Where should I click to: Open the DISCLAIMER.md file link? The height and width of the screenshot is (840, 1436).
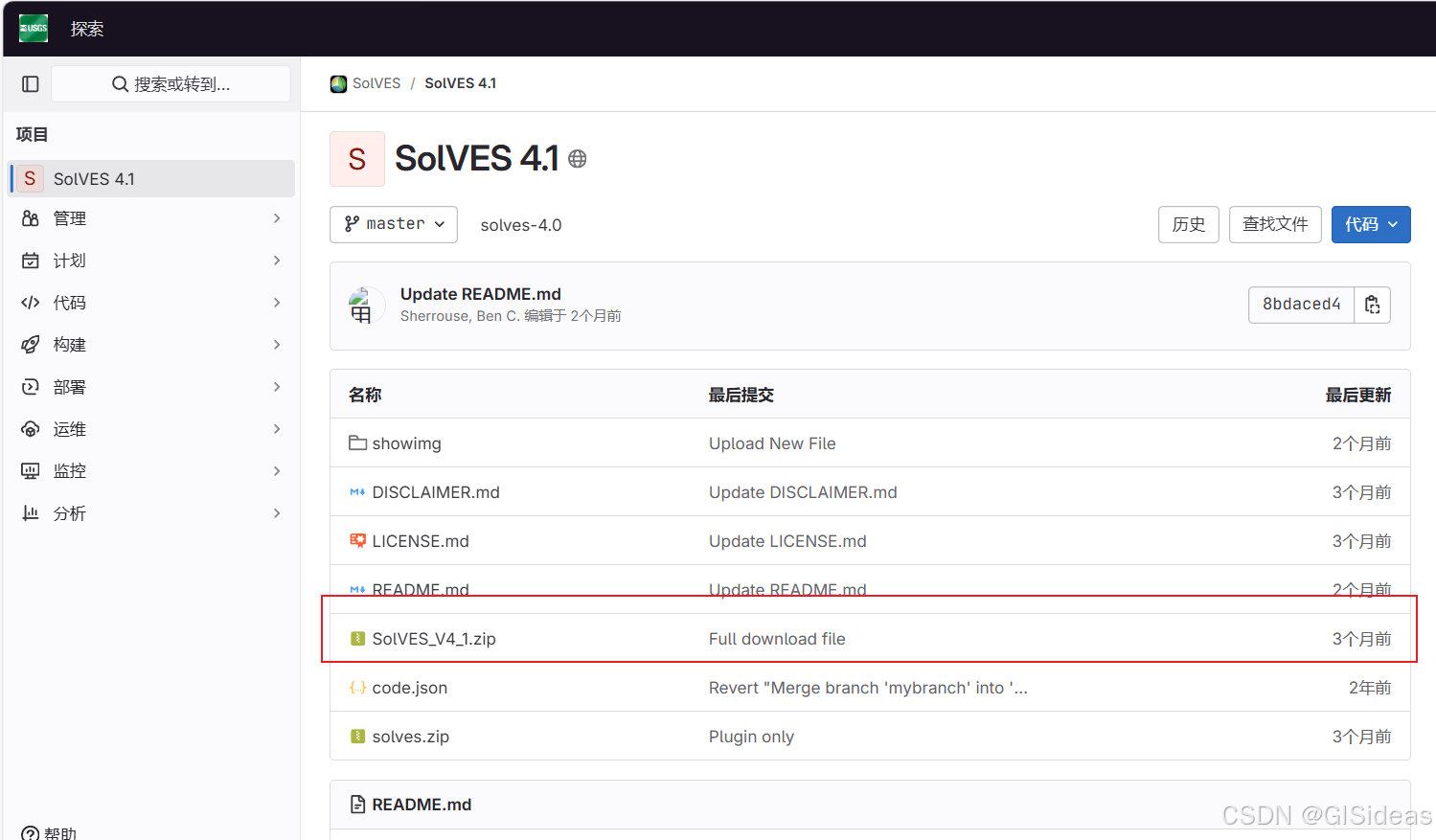pos(436,492)
